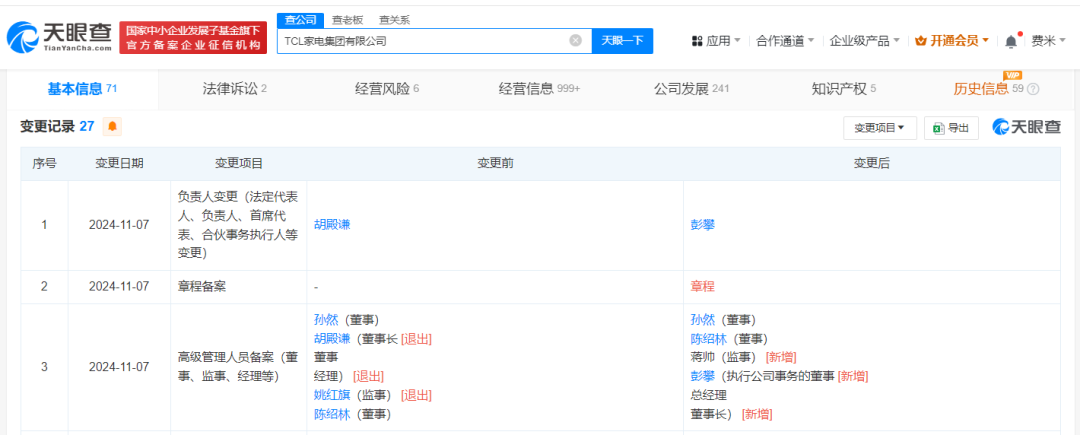The image size is (1080, 435).
Task: Open 姚红旗 (监事) link
Action: click(332, 395)
